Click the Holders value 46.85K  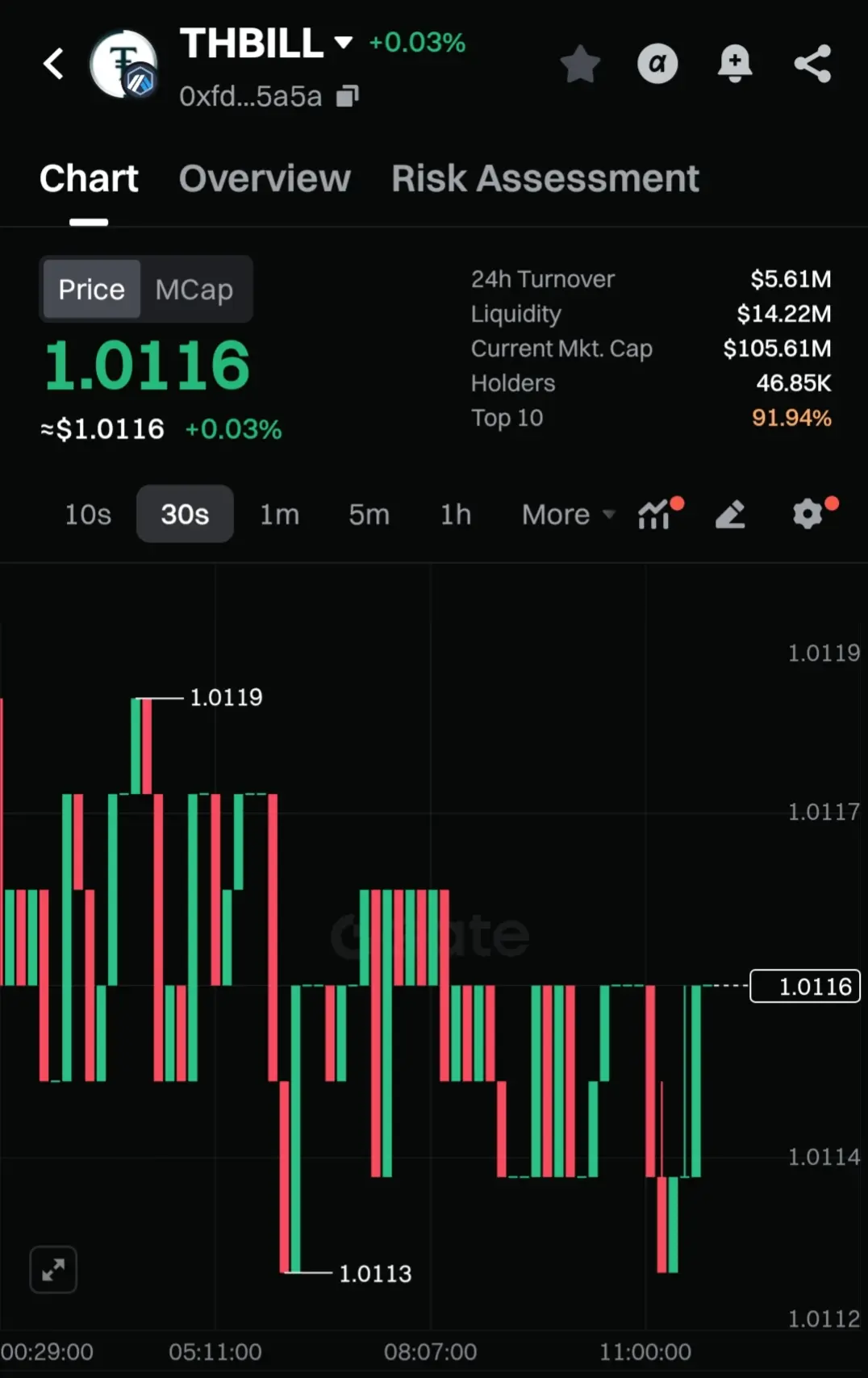[793, 383]
